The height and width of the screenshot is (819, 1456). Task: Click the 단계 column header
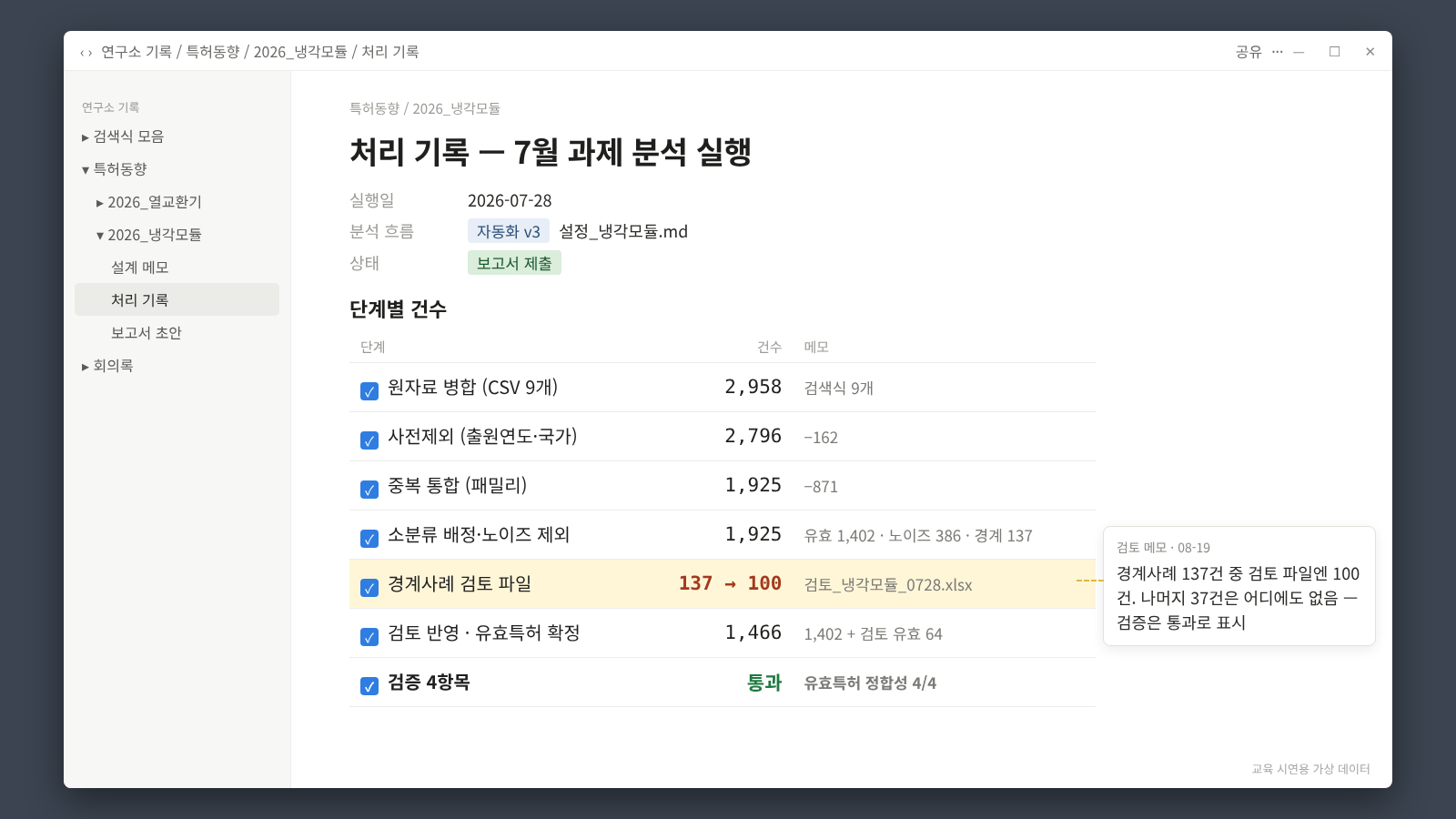click(373, 347)
